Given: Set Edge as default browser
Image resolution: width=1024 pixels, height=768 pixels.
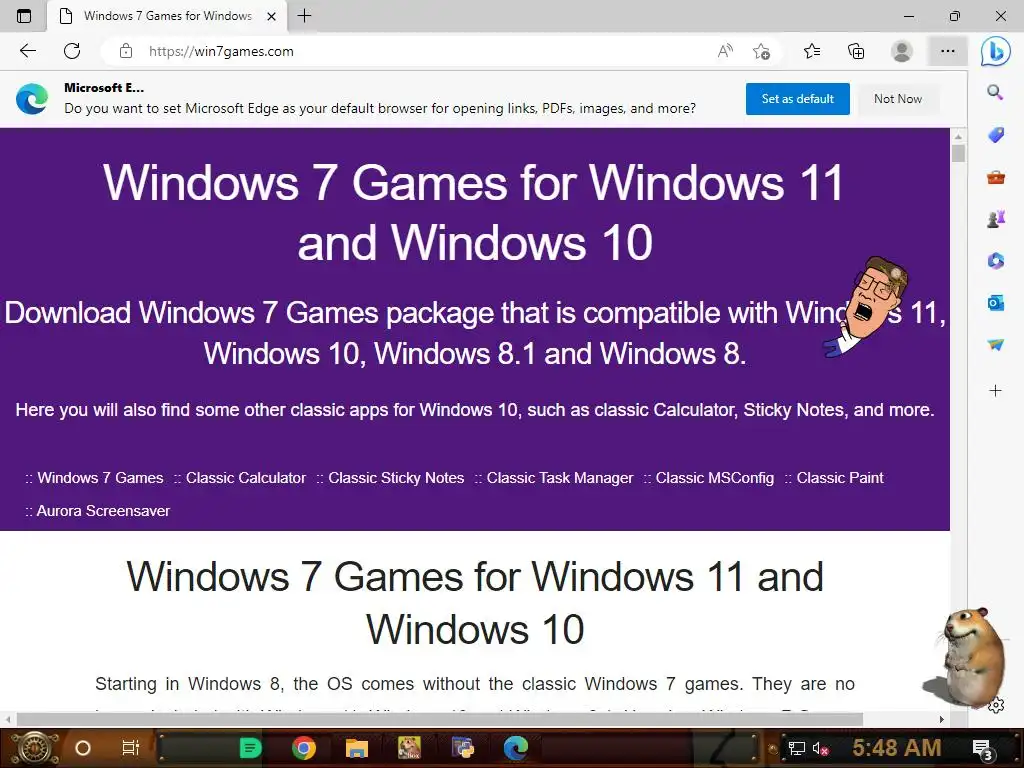Looking at the screenshot, I should coord(797,99).
